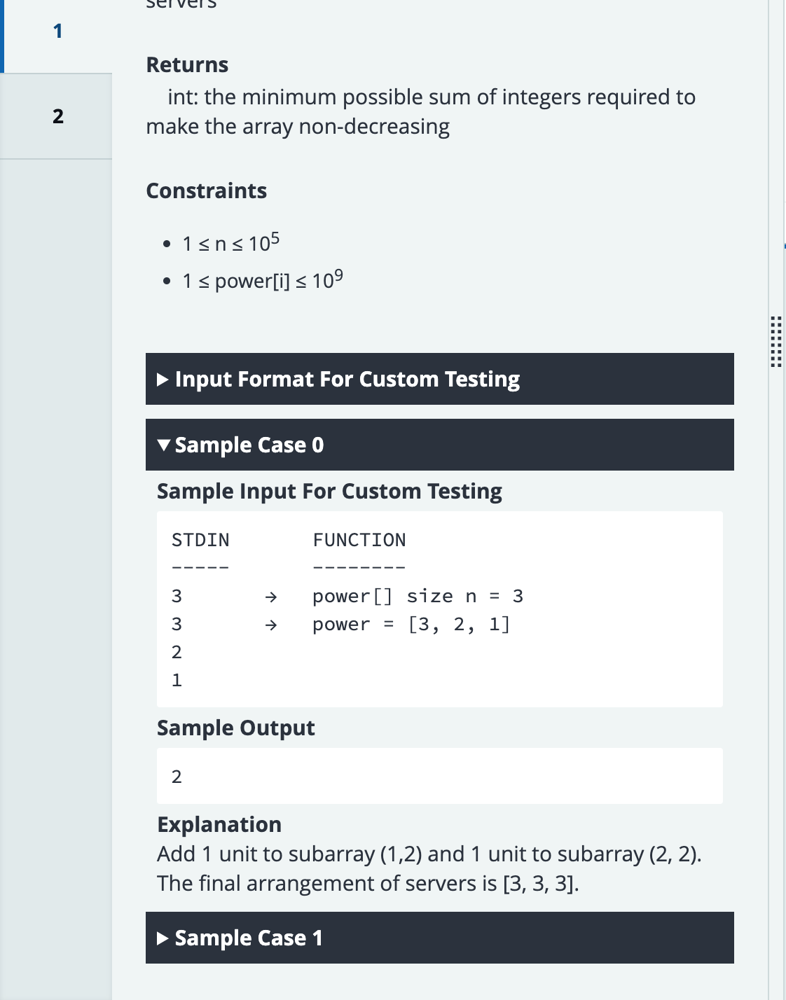Click the Sample Input For Custom Testing heading
786x1000 pixels.
coord(329,492)
